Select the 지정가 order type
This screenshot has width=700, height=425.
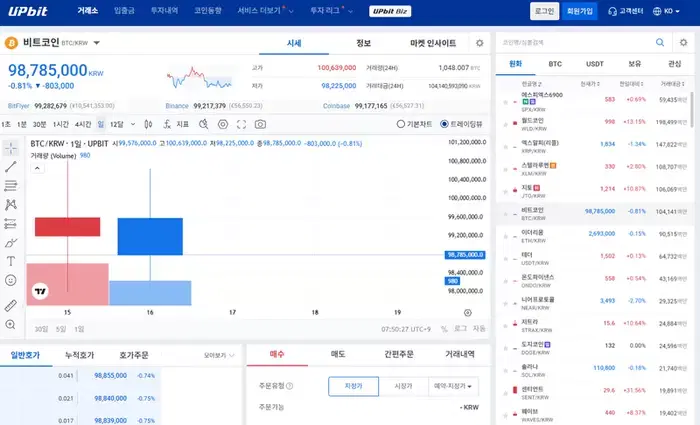pos(354,386)
